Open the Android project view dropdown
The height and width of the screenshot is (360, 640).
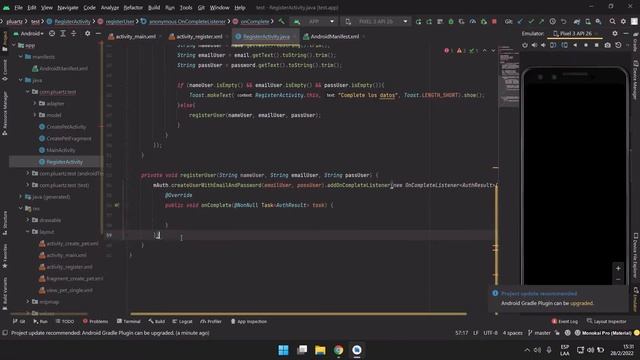point(29,33)
